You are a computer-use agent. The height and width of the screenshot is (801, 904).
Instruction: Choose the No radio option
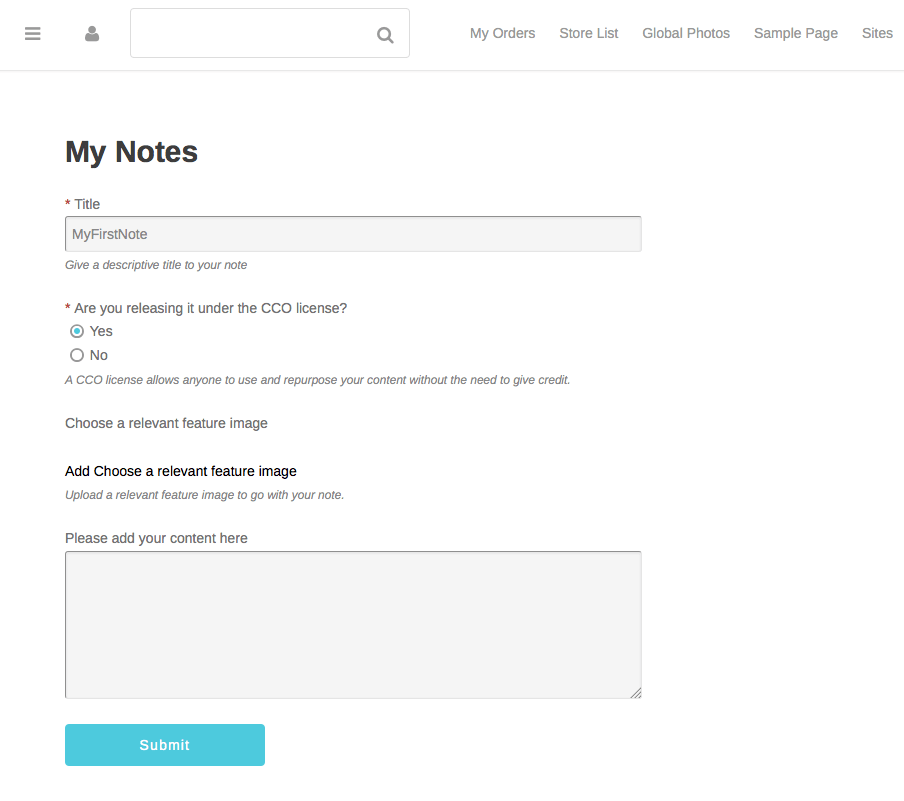pos(77,355)
